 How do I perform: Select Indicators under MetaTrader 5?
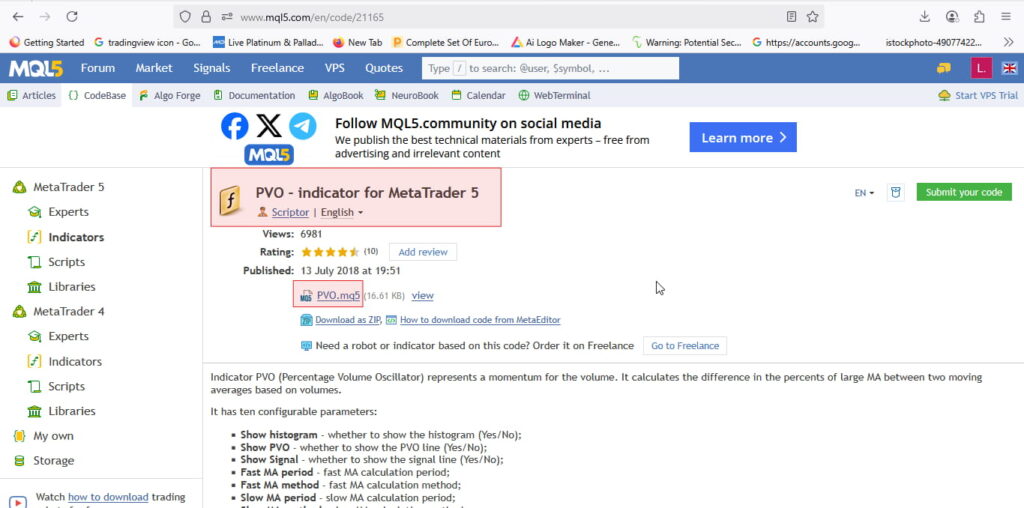(x=76, y=237)
